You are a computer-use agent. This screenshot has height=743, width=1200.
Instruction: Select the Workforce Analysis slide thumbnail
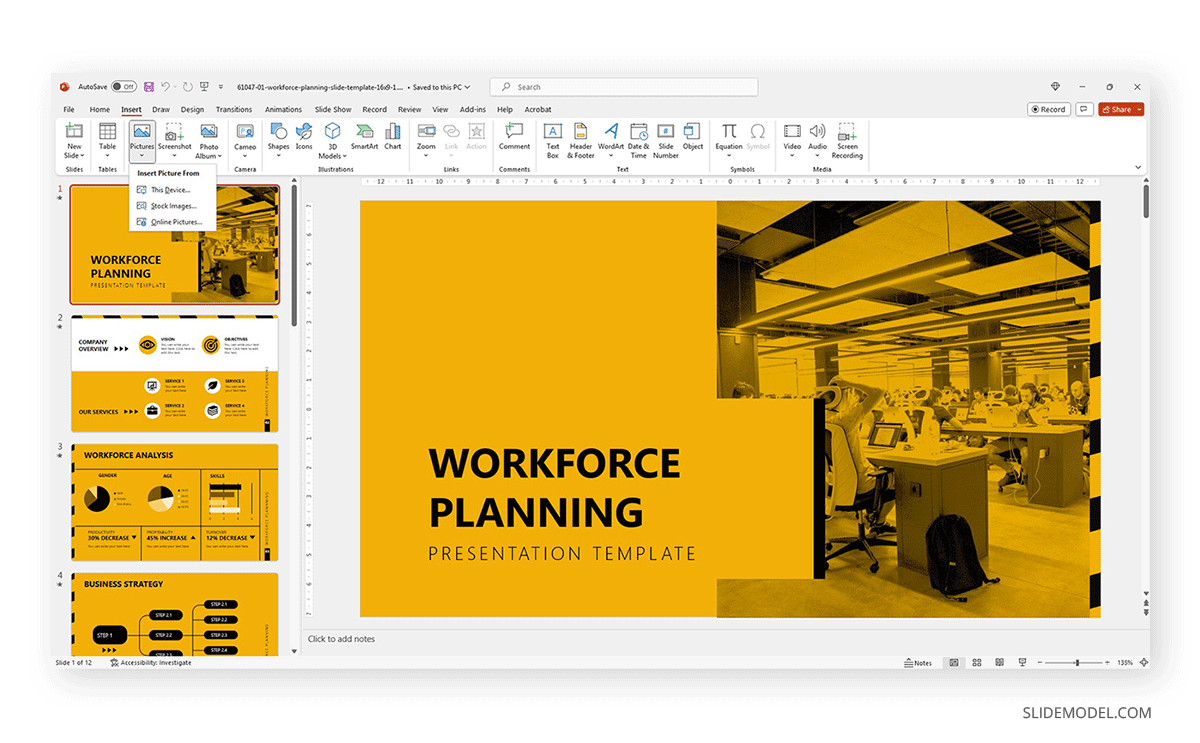point(173,500)
